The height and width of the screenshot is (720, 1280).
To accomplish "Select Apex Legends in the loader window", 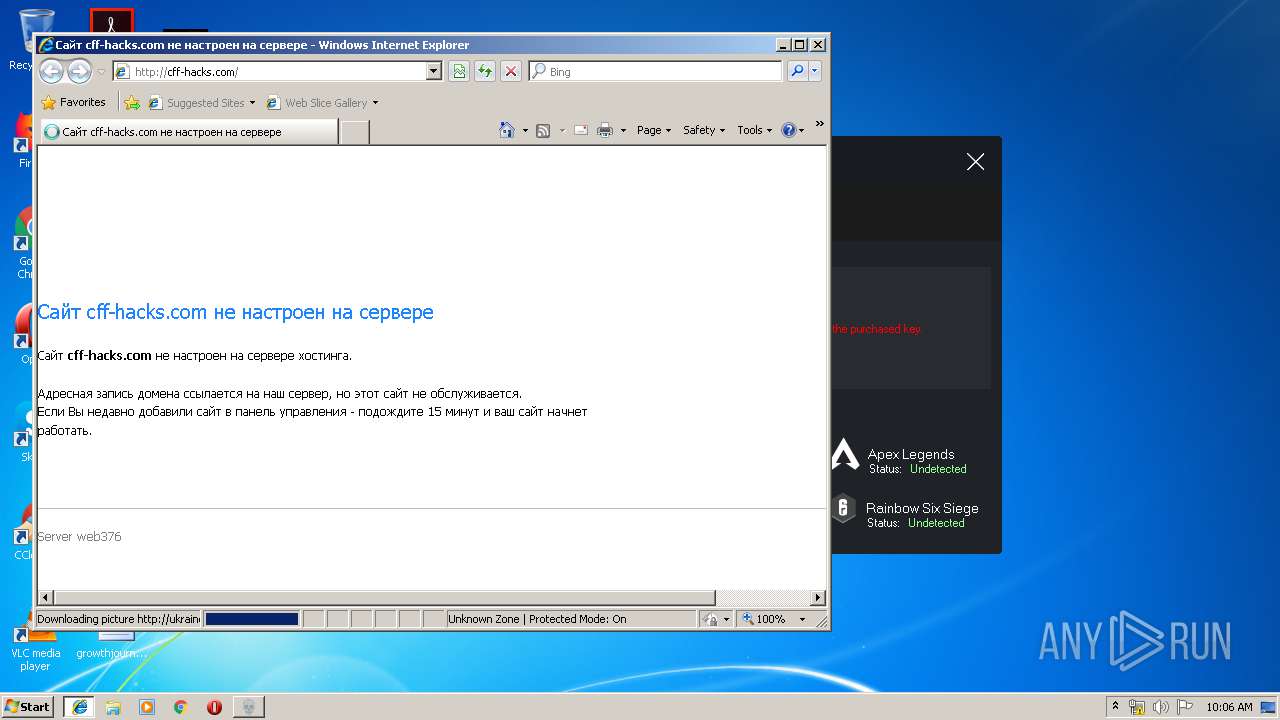I will tap(910, 454).
